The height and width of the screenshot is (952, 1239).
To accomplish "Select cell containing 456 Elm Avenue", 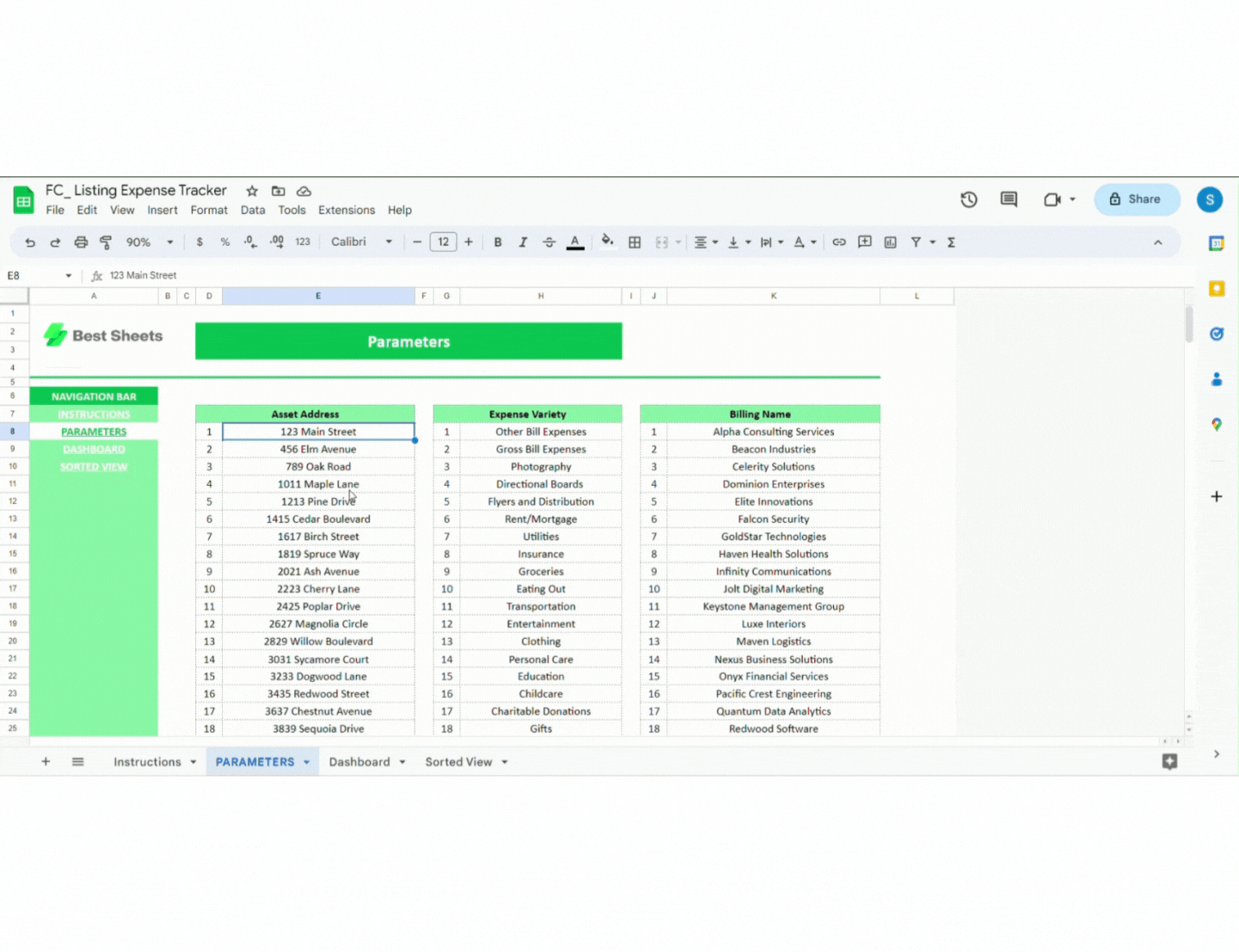I will (318, 450).
